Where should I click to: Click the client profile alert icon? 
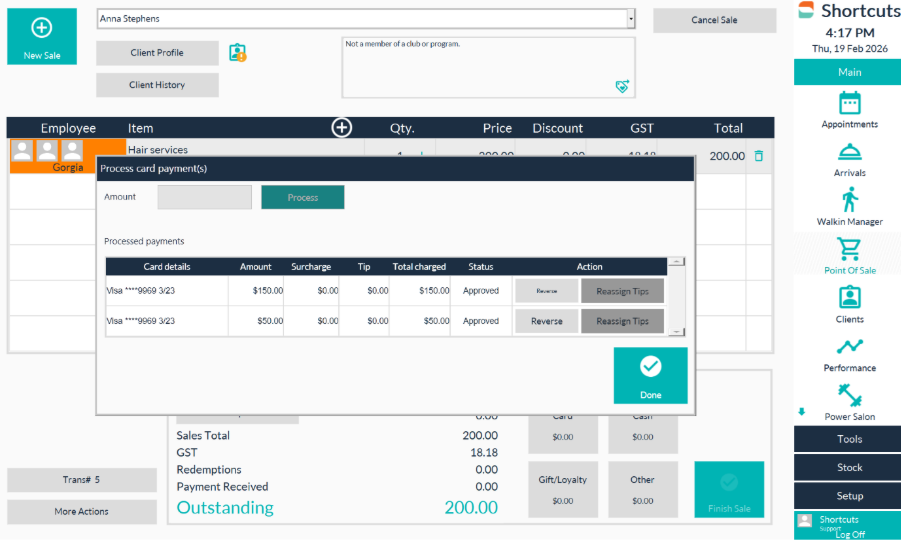click(x=237, y=53)
